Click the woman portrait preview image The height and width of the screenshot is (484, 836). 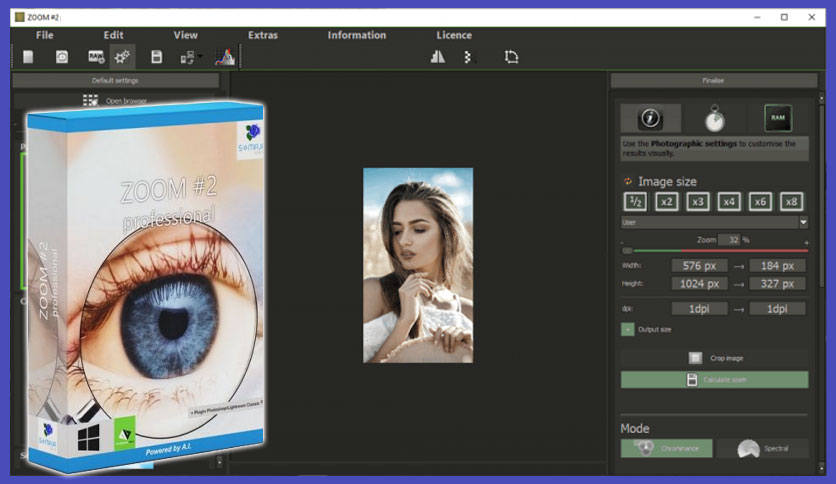tap(418, 265)
